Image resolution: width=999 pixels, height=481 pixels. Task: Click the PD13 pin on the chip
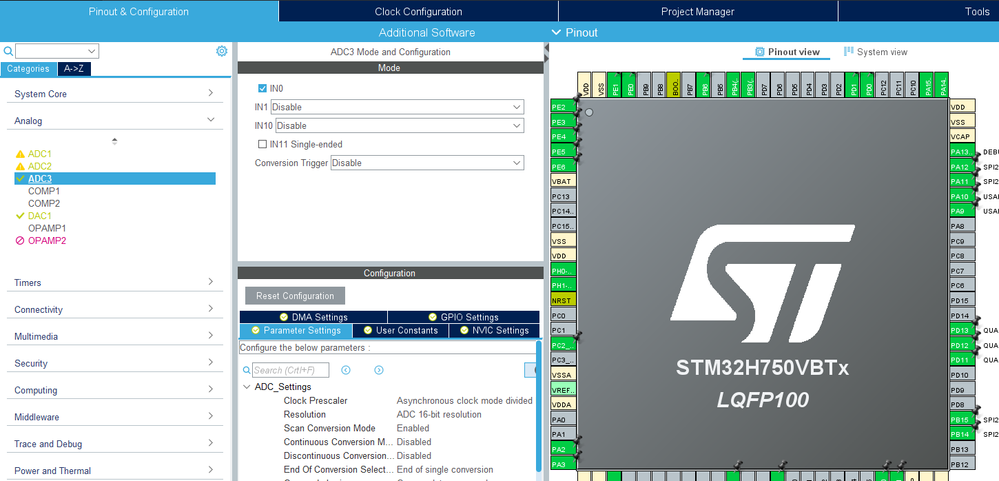(962, 331)
